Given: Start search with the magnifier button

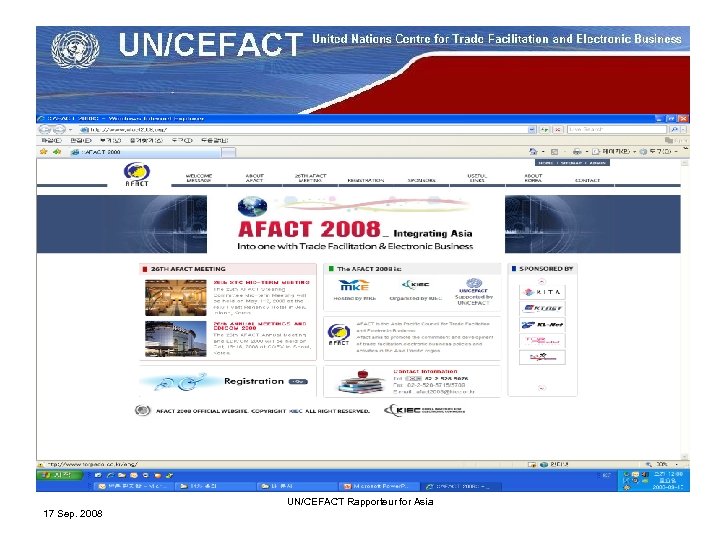Looking at the screenshot, I should 675,130.
